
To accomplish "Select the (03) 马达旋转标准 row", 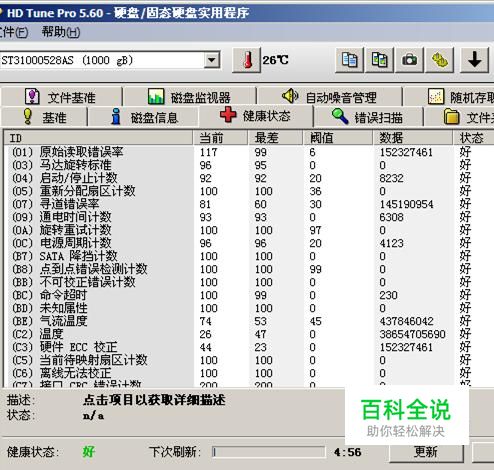I will pos(249,165).
